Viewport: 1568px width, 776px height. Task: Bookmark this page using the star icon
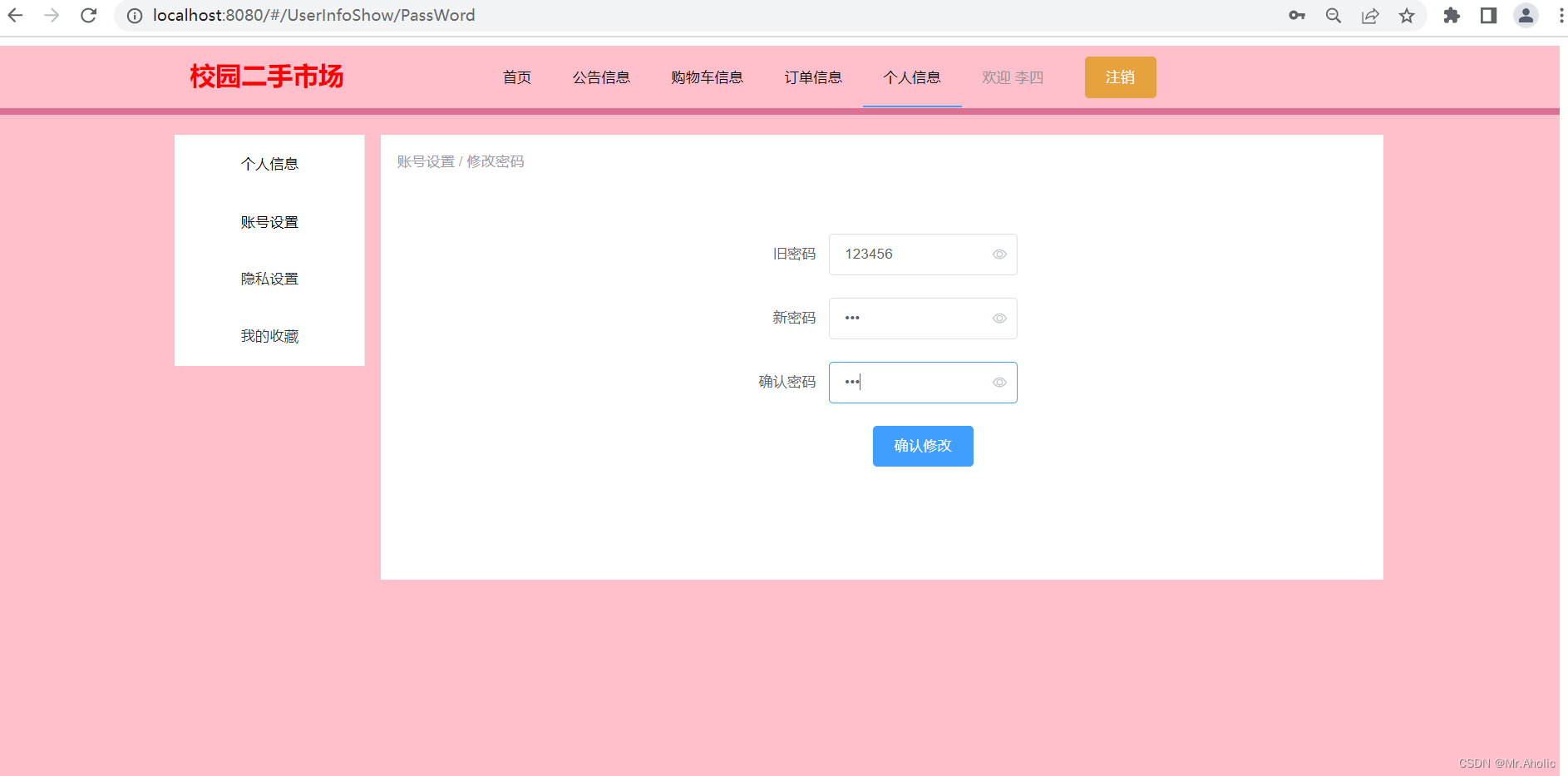[1407, 15]
